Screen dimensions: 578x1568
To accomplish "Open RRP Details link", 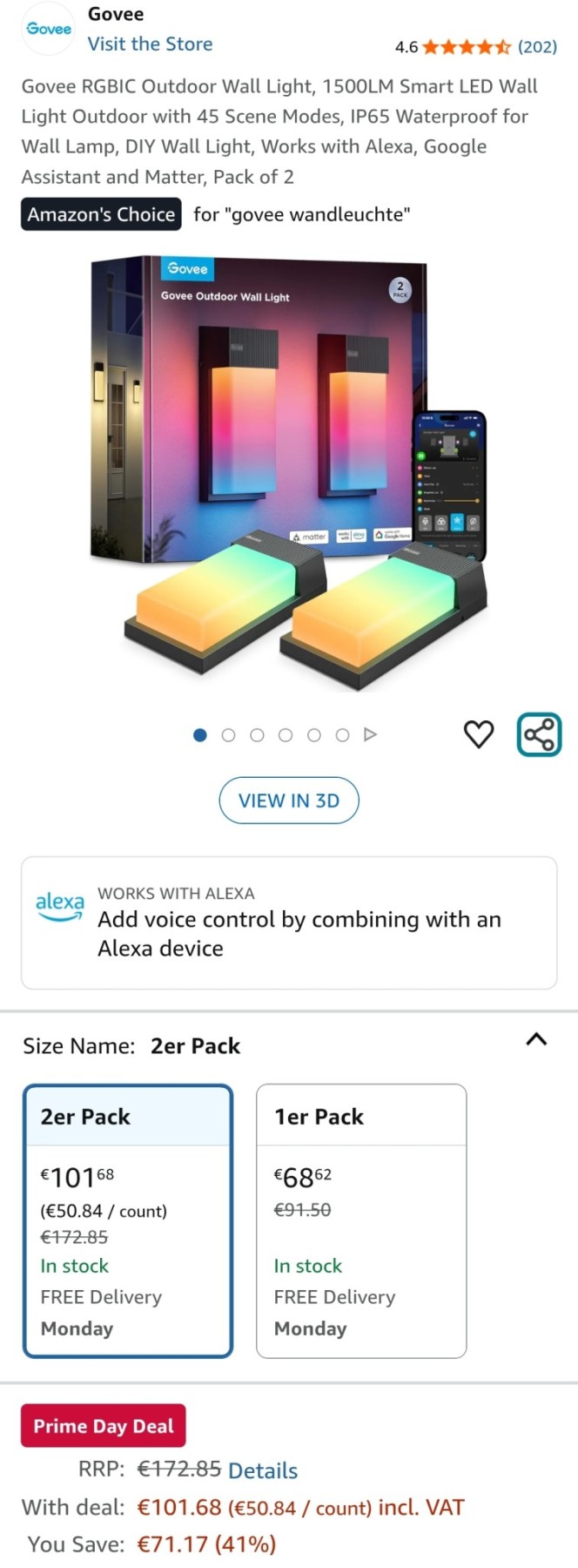I will tap(263, 1470).
